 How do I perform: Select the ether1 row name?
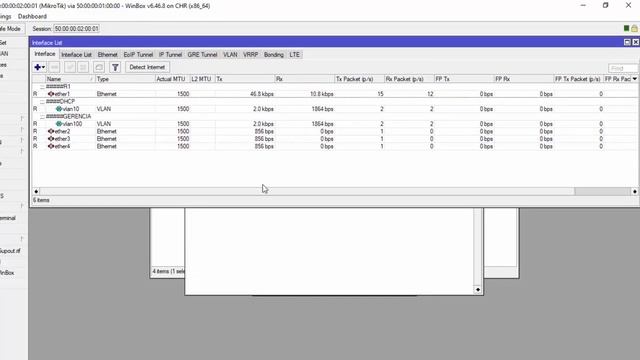pyautogui.click(x=62, y=94)
